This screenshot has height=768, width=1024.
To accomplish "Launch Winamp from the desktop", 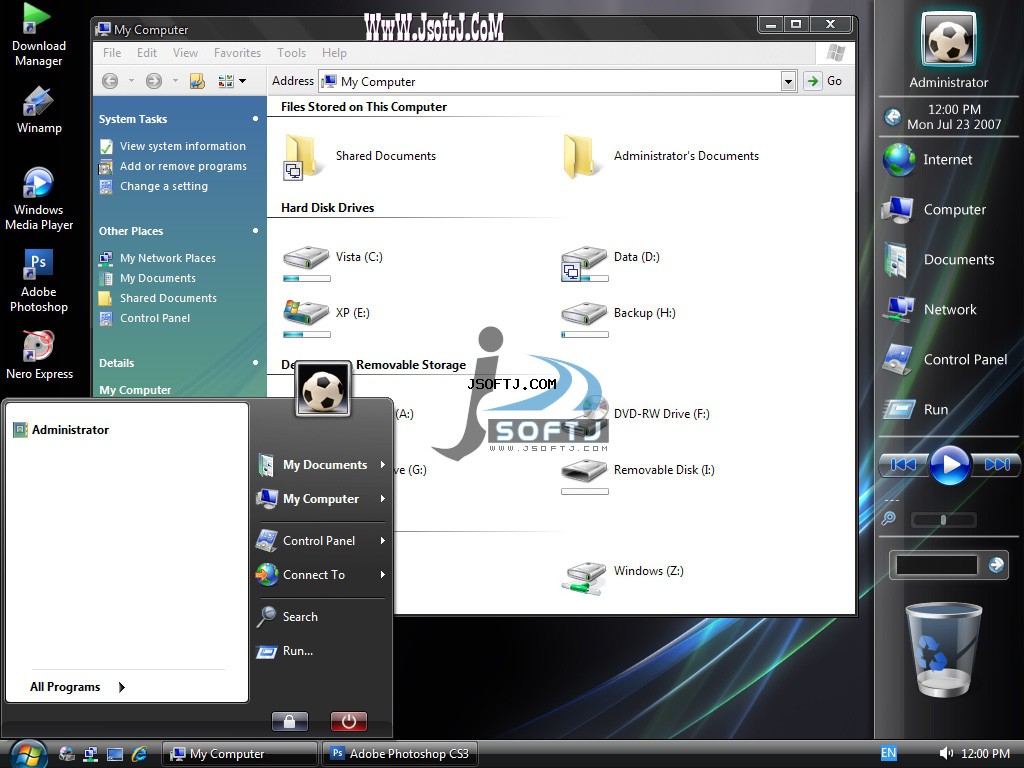I will pos(39,110).
